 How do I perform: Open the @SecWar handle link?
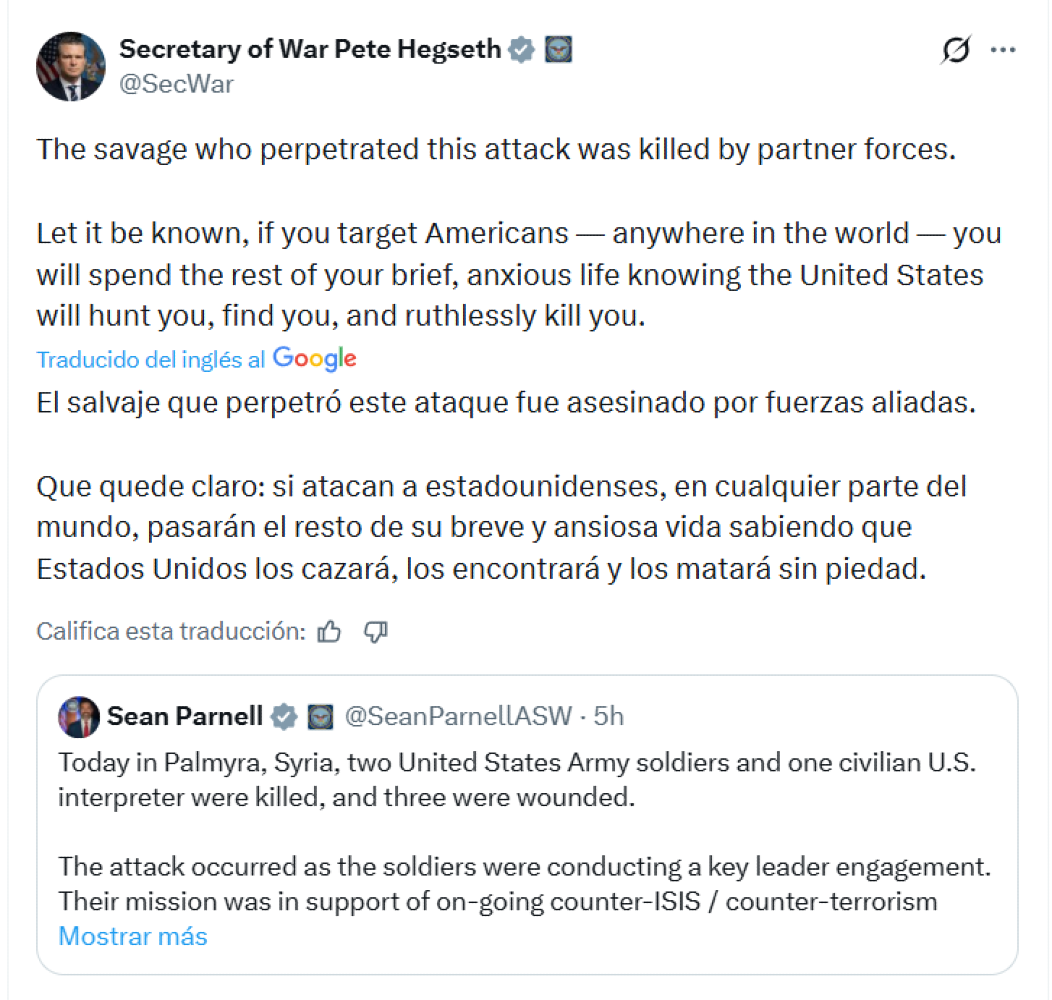(x=176, y=84)
